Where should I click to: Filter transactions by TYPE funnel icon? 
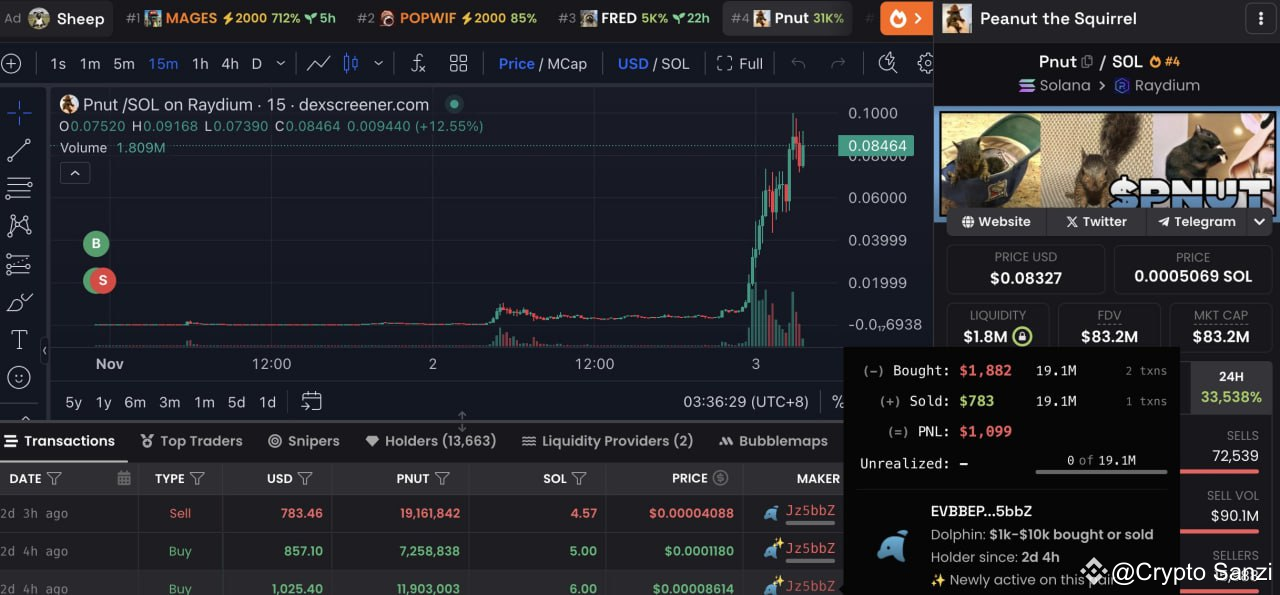point(198,479)
